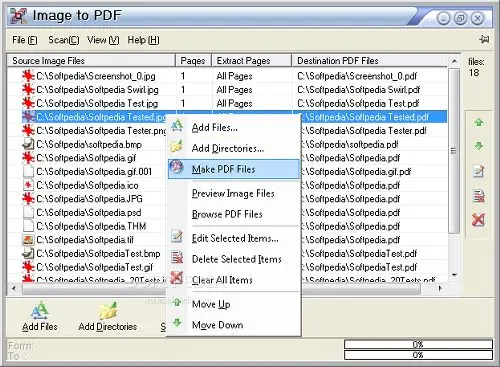The width and height of the screenshot is (500, 367).
Task: Click the red X Clear All icon in right sidebar
Action: (x=479, y=220)
